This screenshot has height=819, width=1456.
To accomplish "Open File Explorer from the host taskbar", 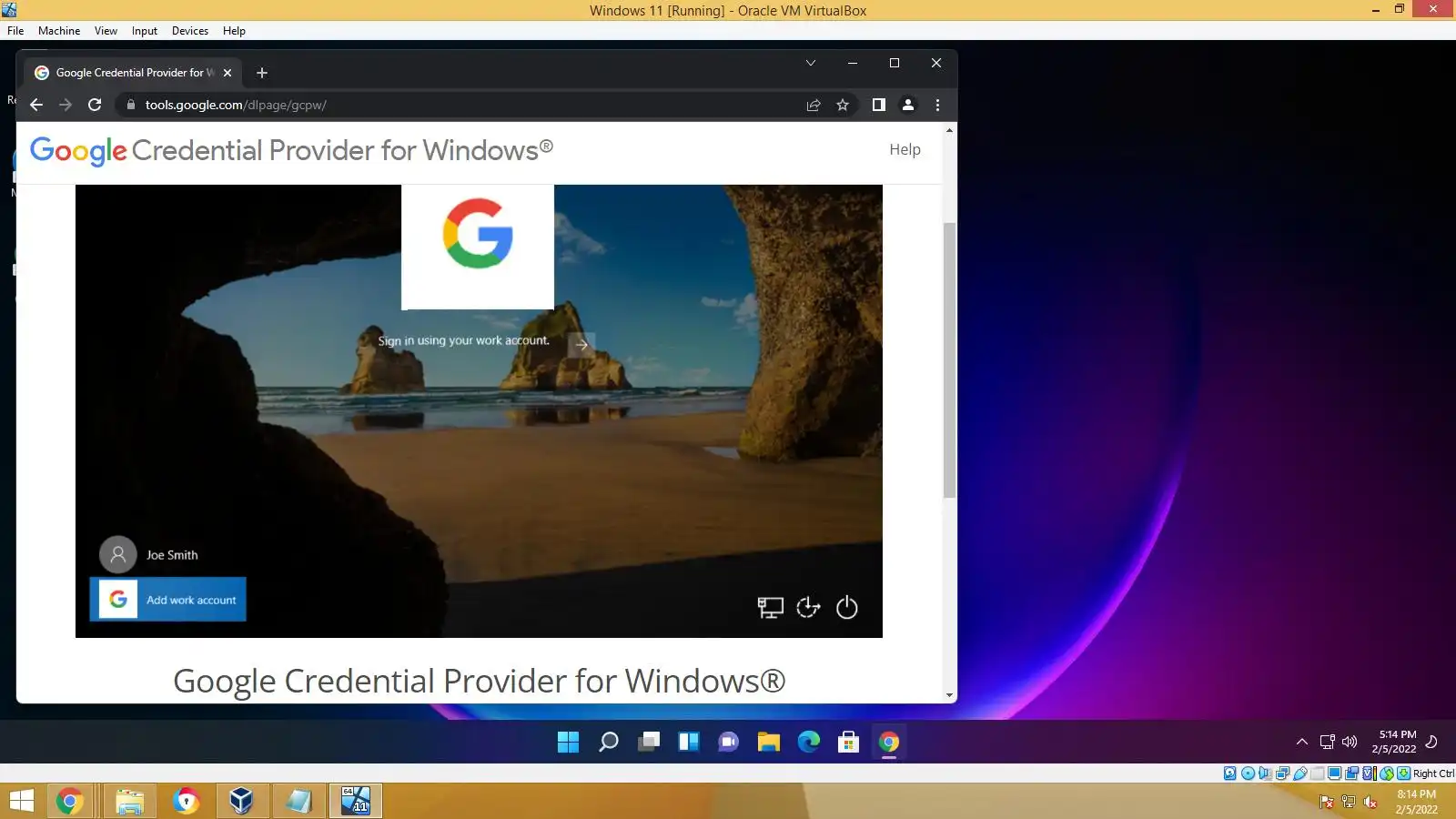I will tap(129, 802).
